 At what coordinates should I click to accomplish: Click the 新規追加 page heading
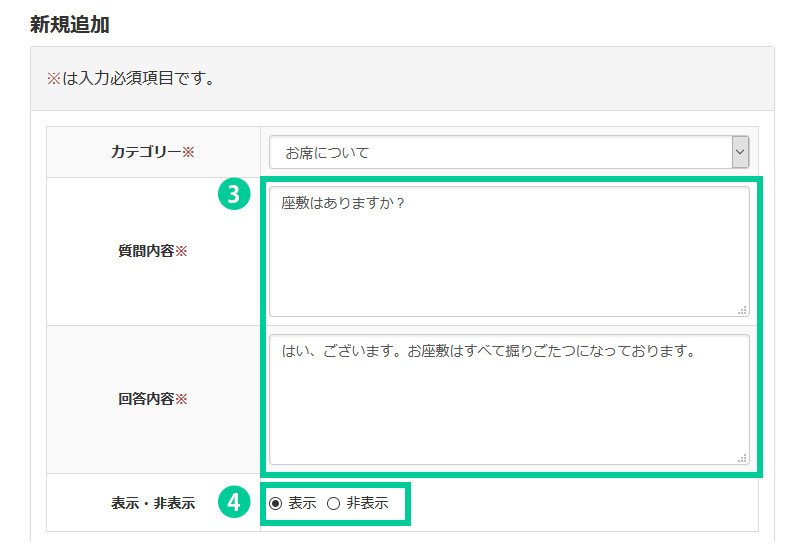click(x=70, y=25)
